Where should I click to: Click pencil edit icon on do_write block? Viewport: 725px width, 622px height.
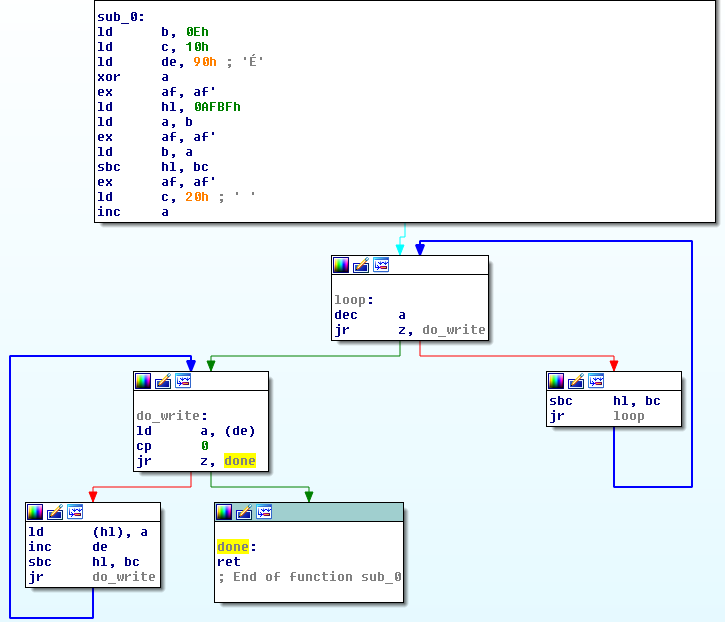click(163, 381)
